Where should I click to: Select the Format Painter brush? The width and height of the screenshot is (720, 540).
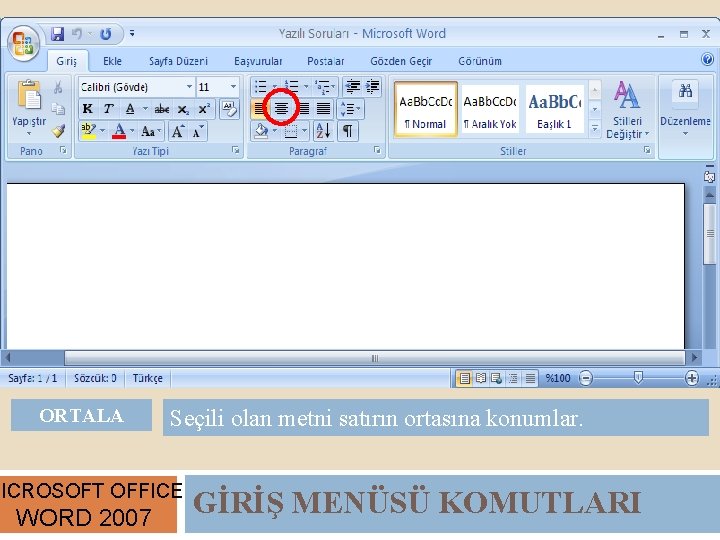(x=58, y=131)
